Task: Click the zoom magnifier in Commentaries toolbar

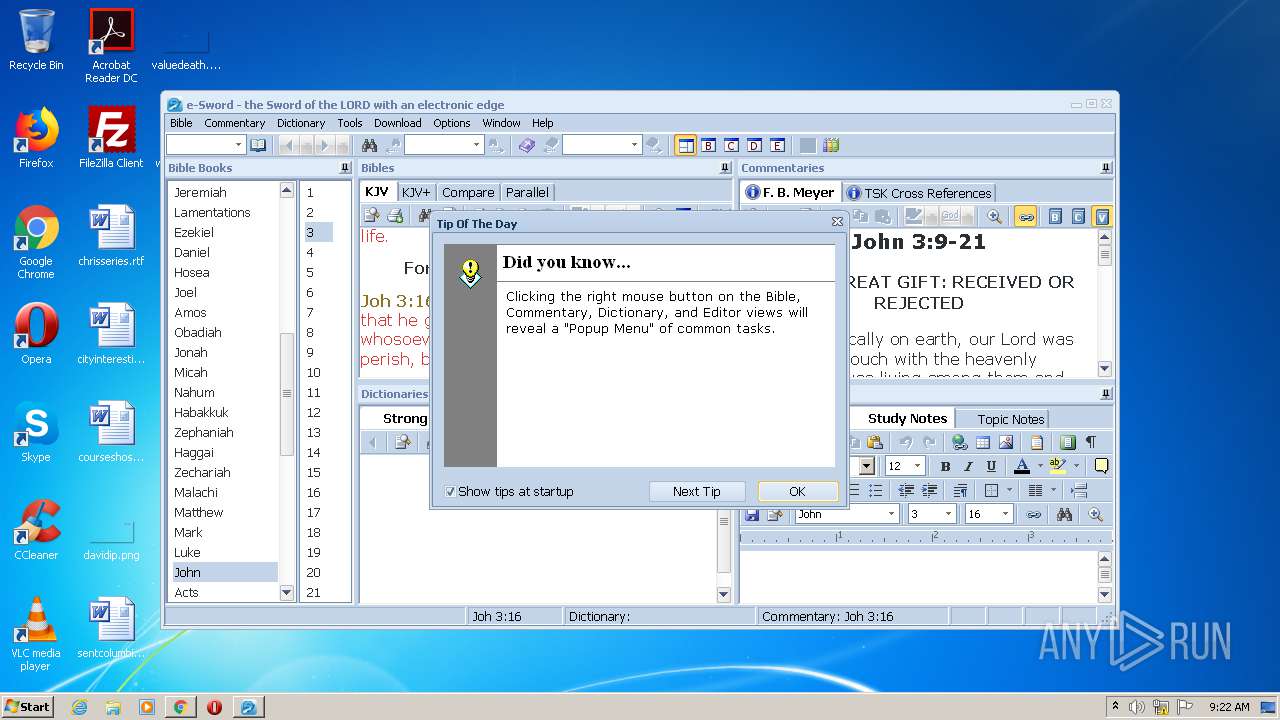Action: pyautogui.click(x=994, y=216)
